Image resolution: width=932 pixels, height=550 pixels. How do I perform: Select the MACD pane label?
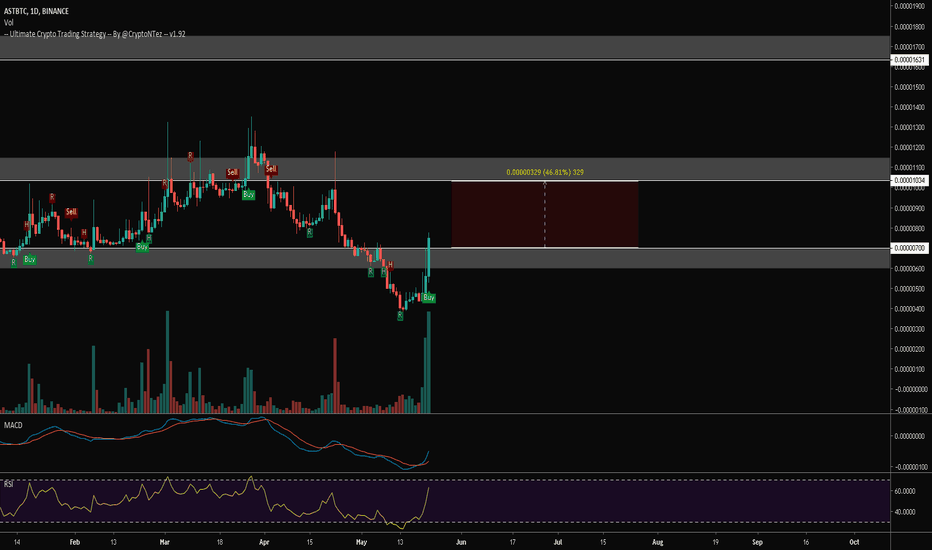click(x=13, y=425)
